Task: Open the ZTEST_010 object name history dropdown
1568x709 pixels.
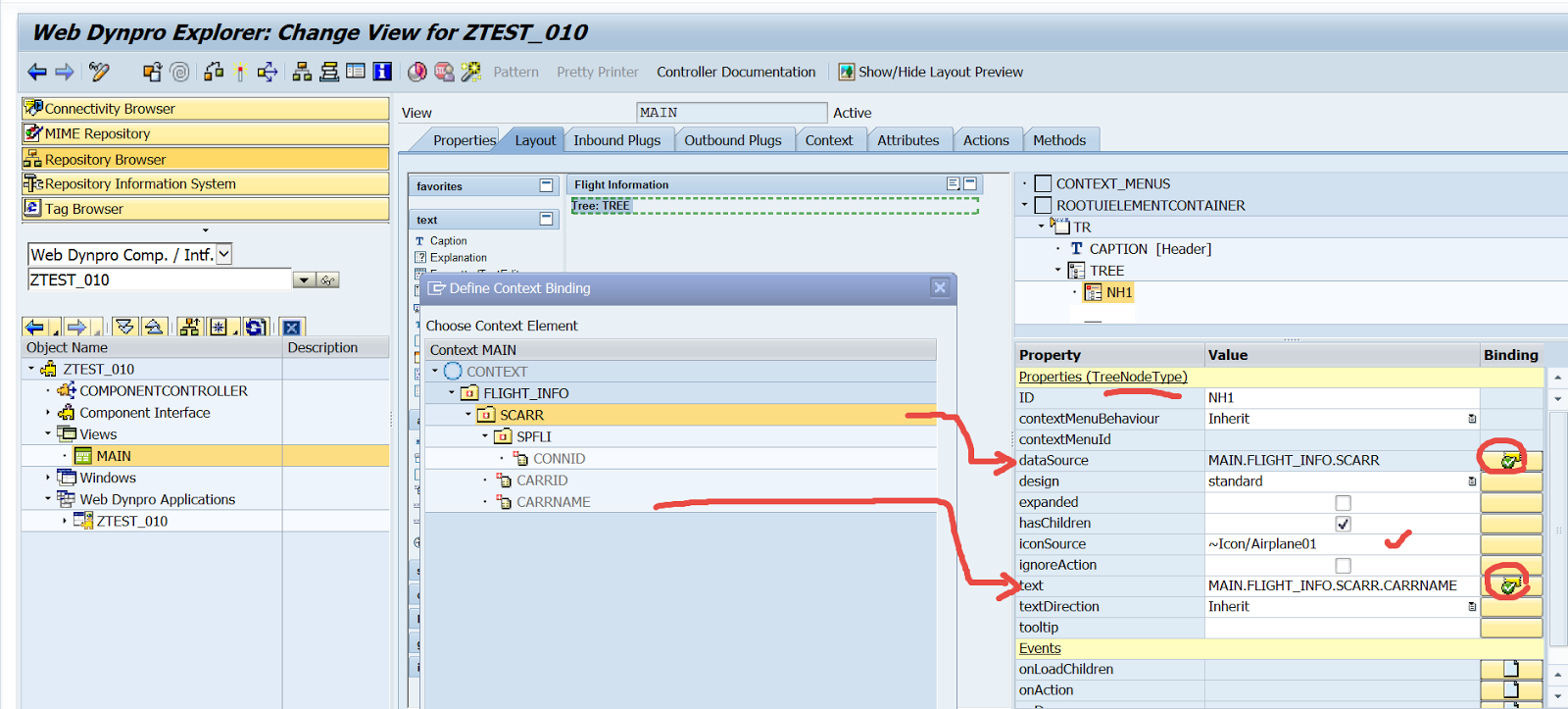Action: [304, 280]
